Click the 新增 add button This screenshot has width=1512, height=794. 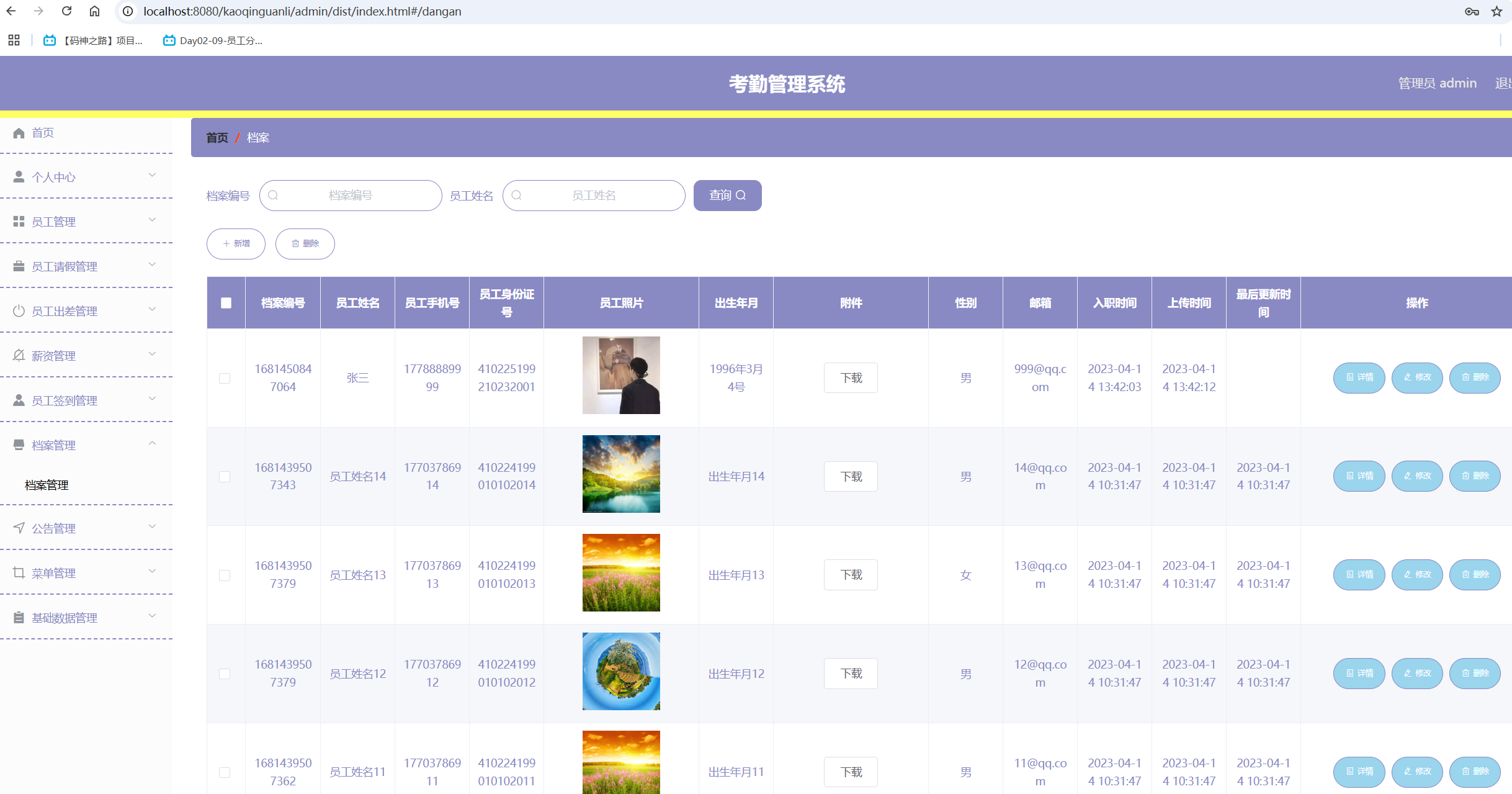coord(236,244)
